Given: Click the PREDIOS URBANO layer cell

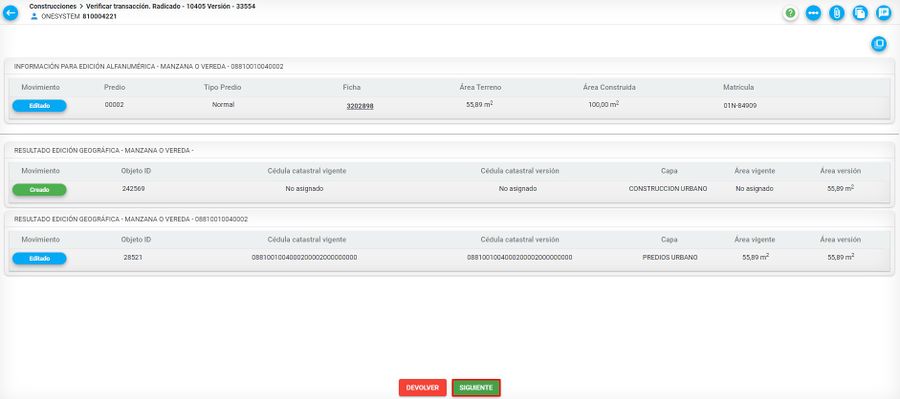Looking at the screenshot, I should (670, 257).
